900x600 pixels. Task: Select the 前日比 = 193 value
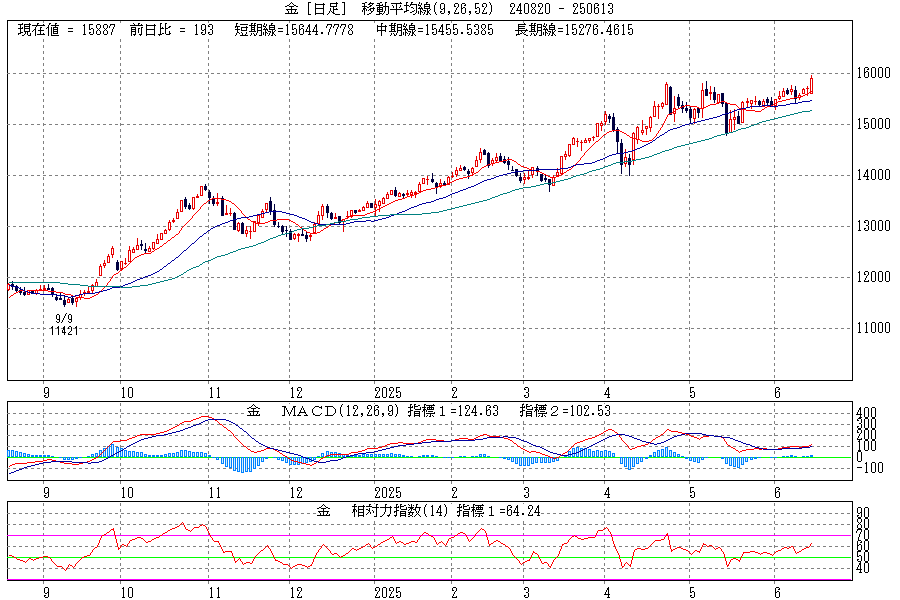172,30
